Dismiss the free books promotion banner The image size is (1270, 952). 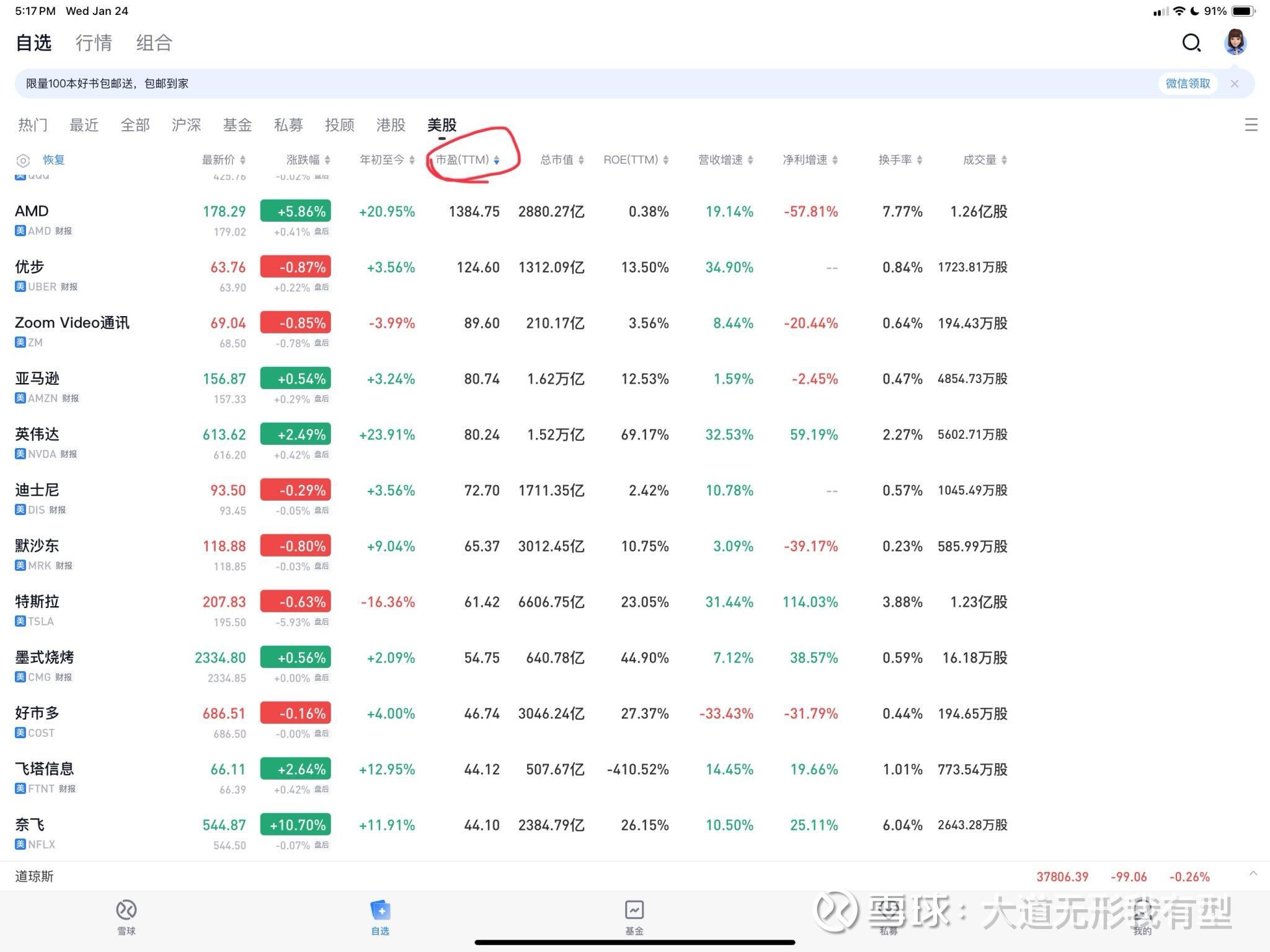tap(1235, 84)
